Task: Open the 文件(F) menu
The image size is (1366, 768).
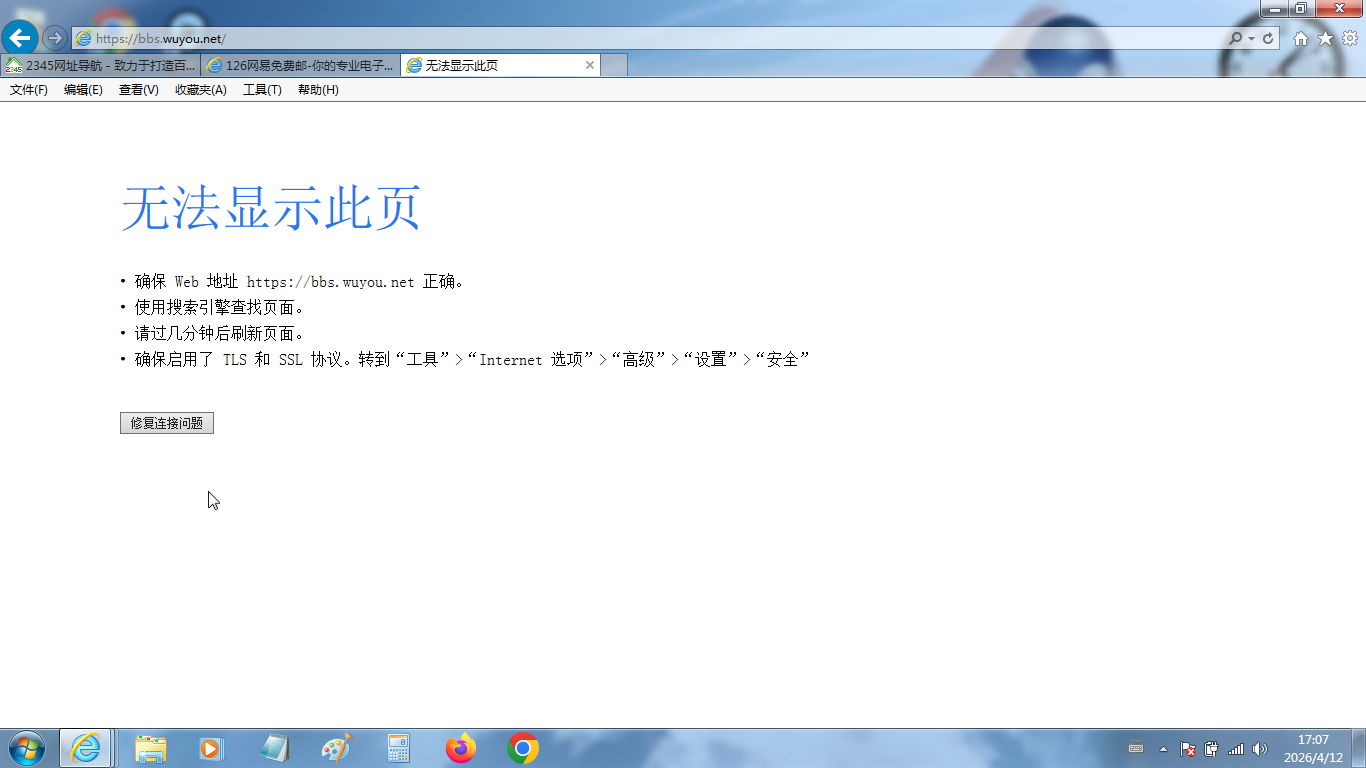Action: pos(29,90)
